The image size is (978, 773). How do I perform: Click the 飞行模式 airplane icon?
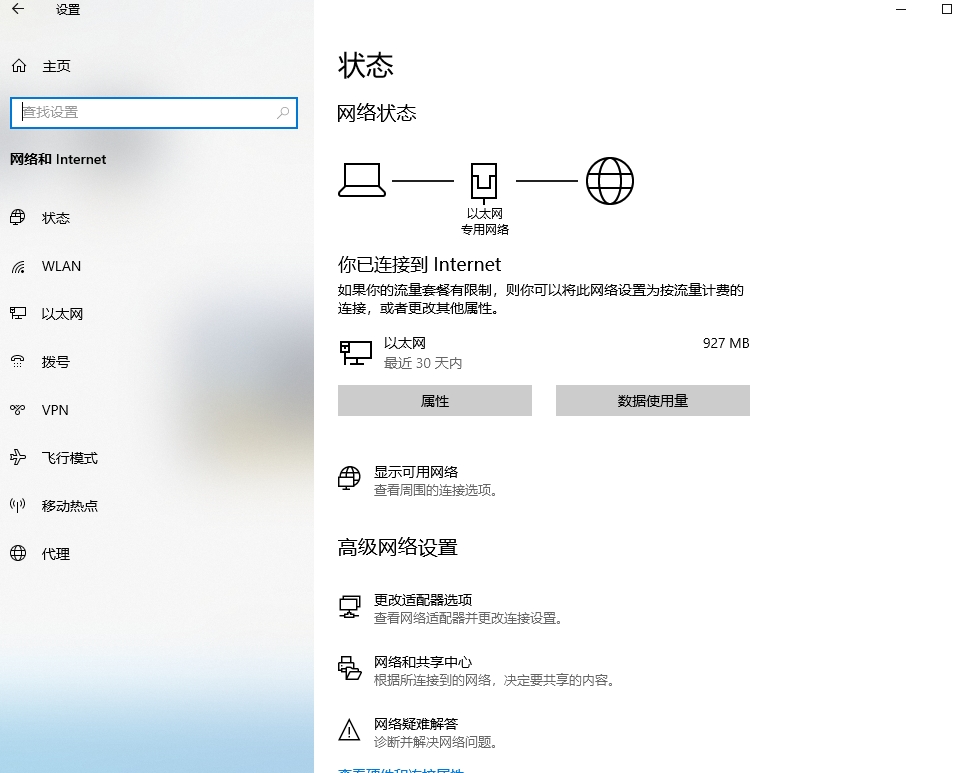click(x=18, y=457)
